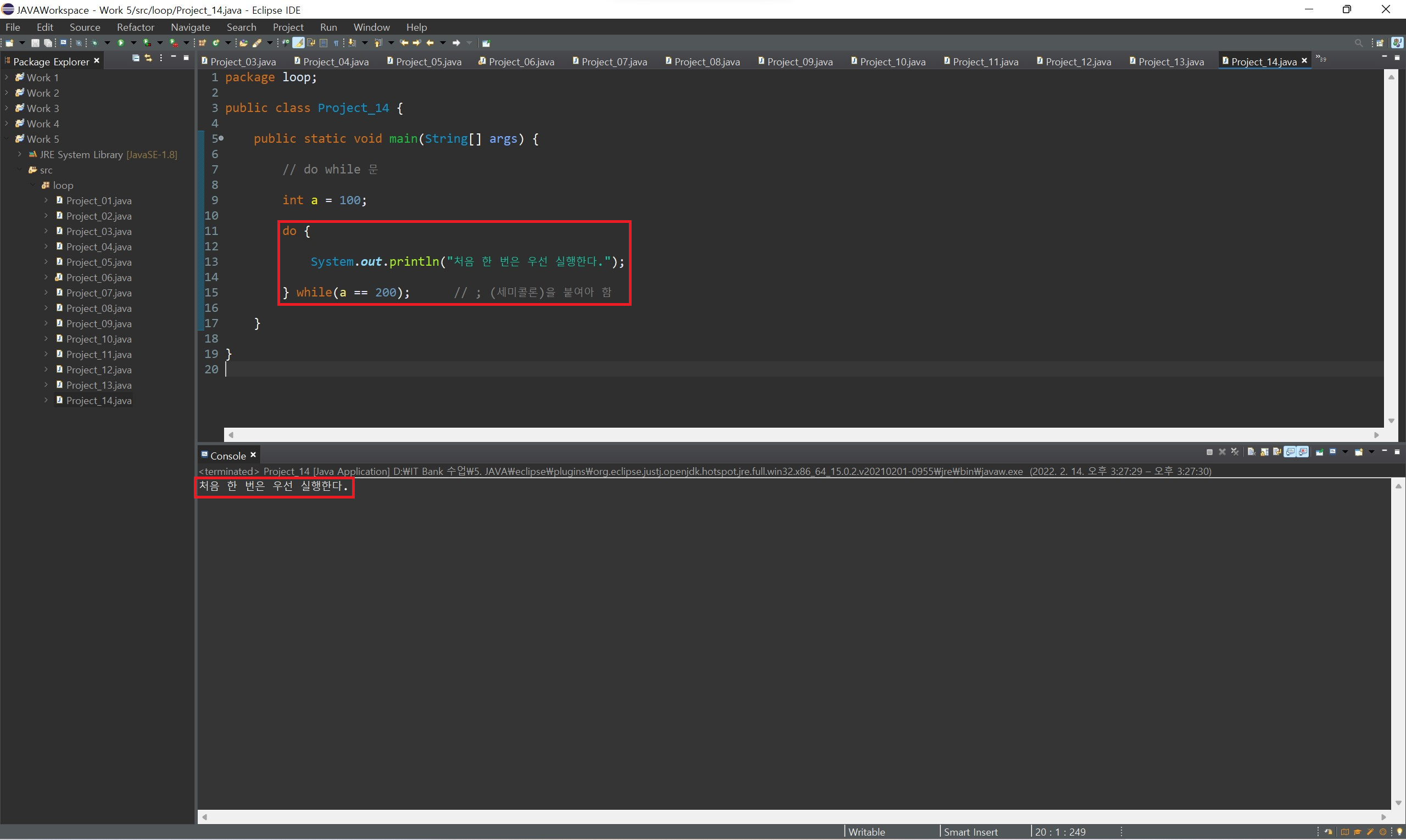
Task: Open the Refactor menu
Action: (135, 27)
